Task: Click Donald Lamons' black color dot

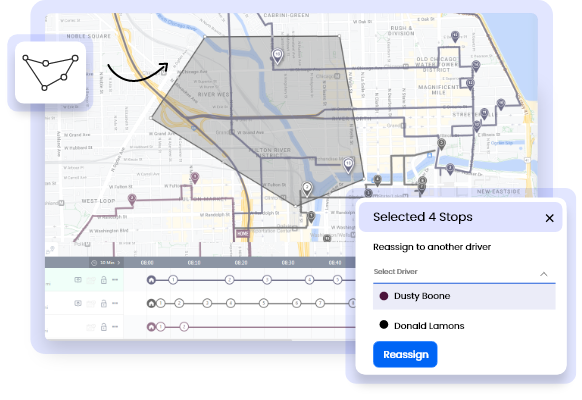Action: click(x=384, y=325)
